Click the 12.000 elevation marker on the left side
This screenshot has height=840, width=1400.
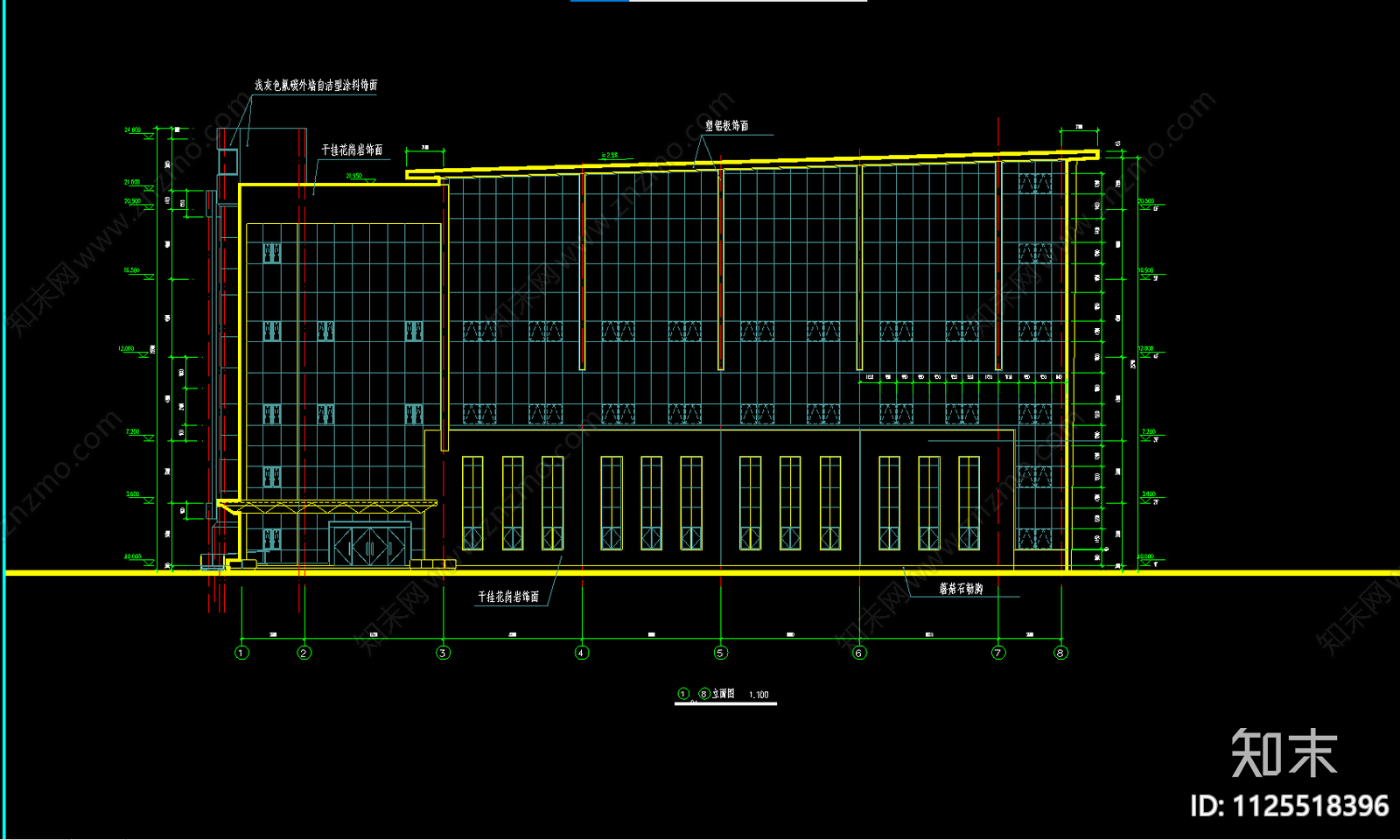136,351
